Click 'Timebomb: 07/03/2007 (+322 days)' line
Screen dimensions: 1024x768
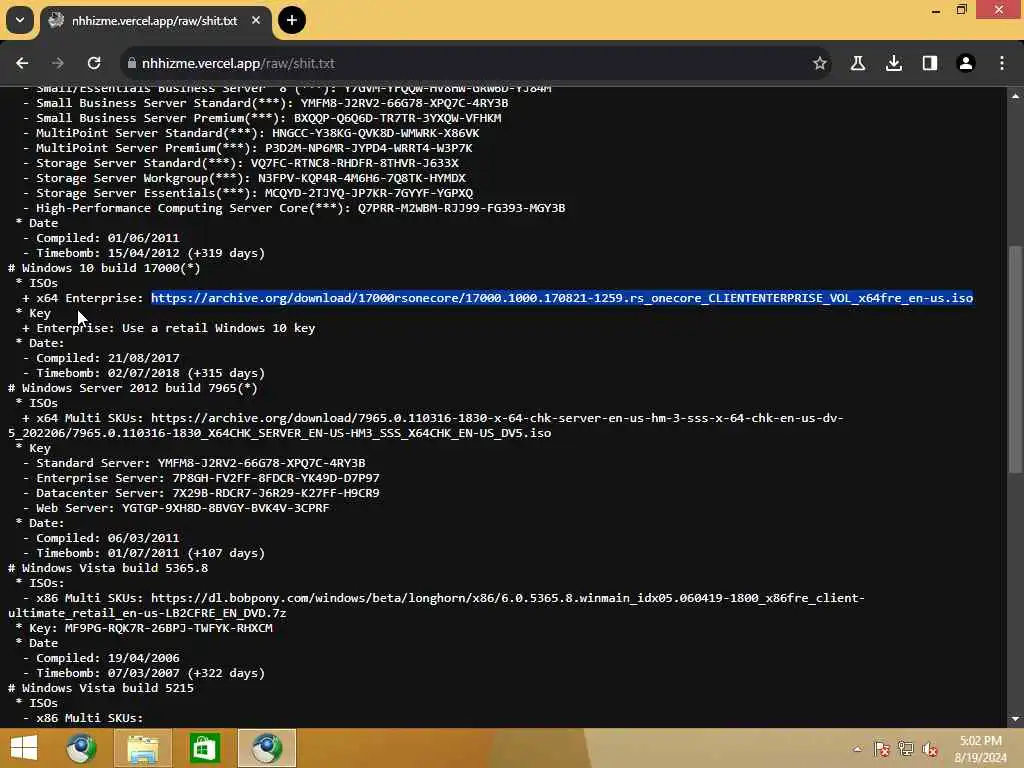pos(144,673)
